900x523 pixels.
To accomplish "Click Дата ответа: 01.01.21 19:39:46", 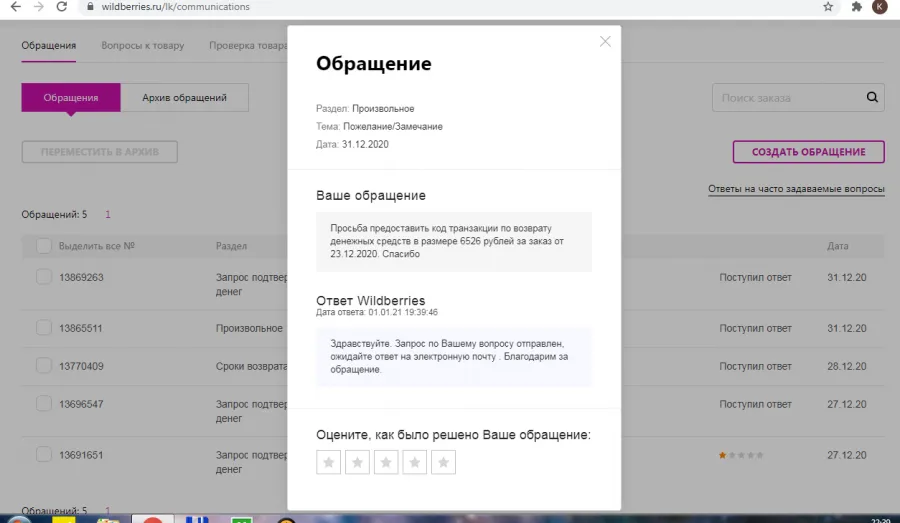I will pyautogui.click(x=377, y=312).
